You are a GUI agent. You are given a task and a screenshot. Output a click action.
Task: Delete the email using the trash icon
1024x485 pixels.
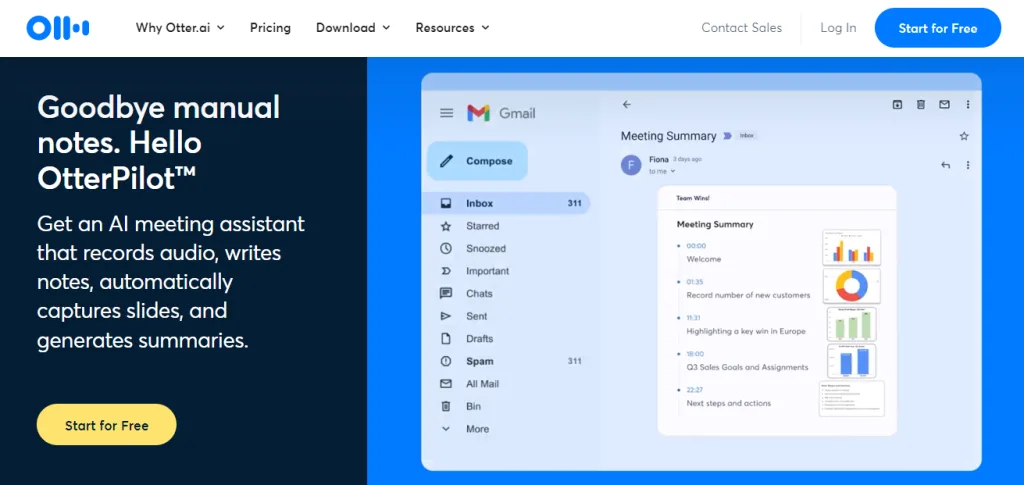[920, 104]
